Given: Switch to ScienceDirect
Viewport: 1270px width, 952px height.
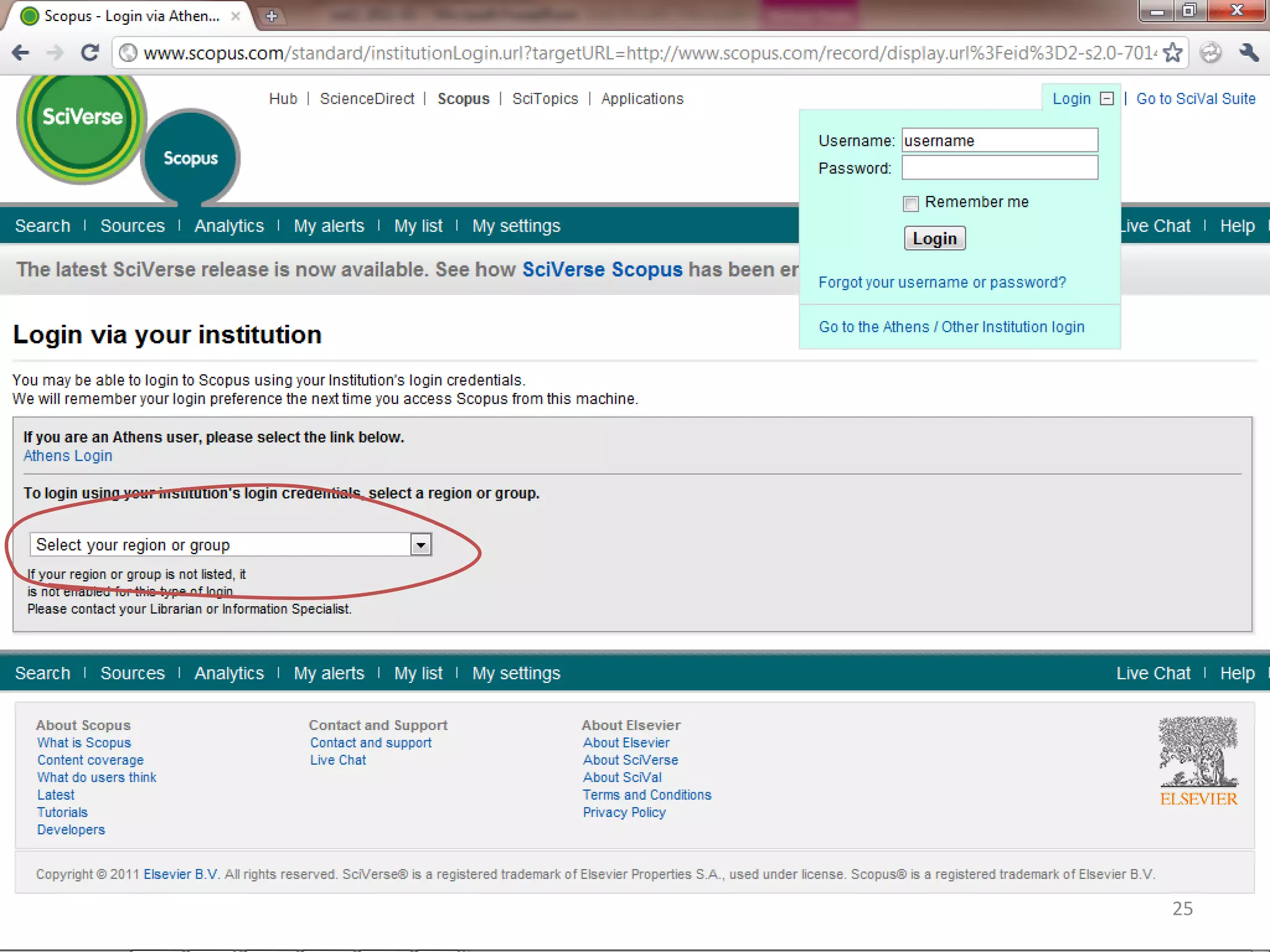Looking at the screenshot, I should 367,99.
